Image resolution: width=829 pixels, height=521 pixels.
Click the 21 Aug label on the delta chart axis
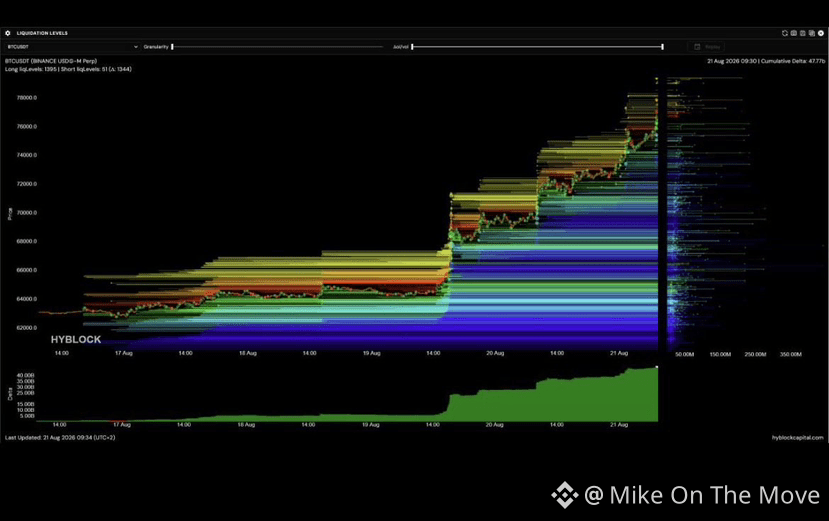(x=619, y=425)
